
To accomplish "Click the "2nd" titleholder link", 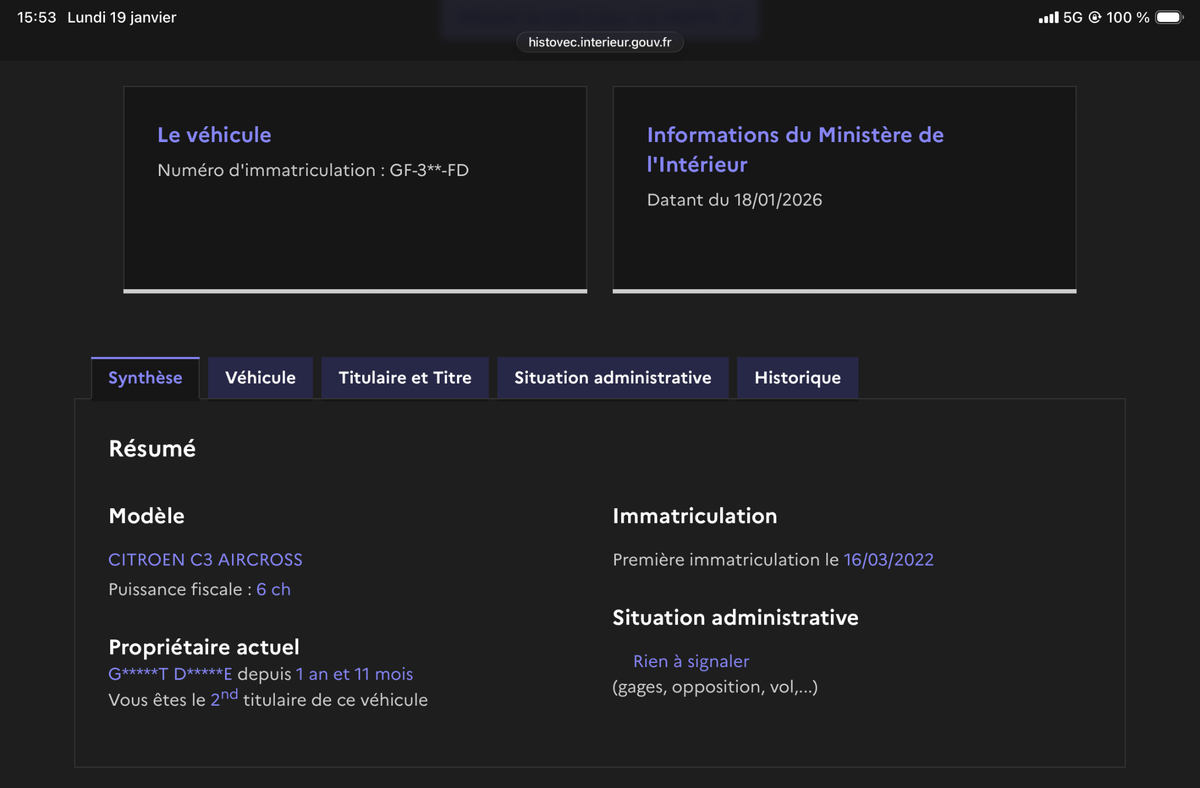I will (222, 700).
